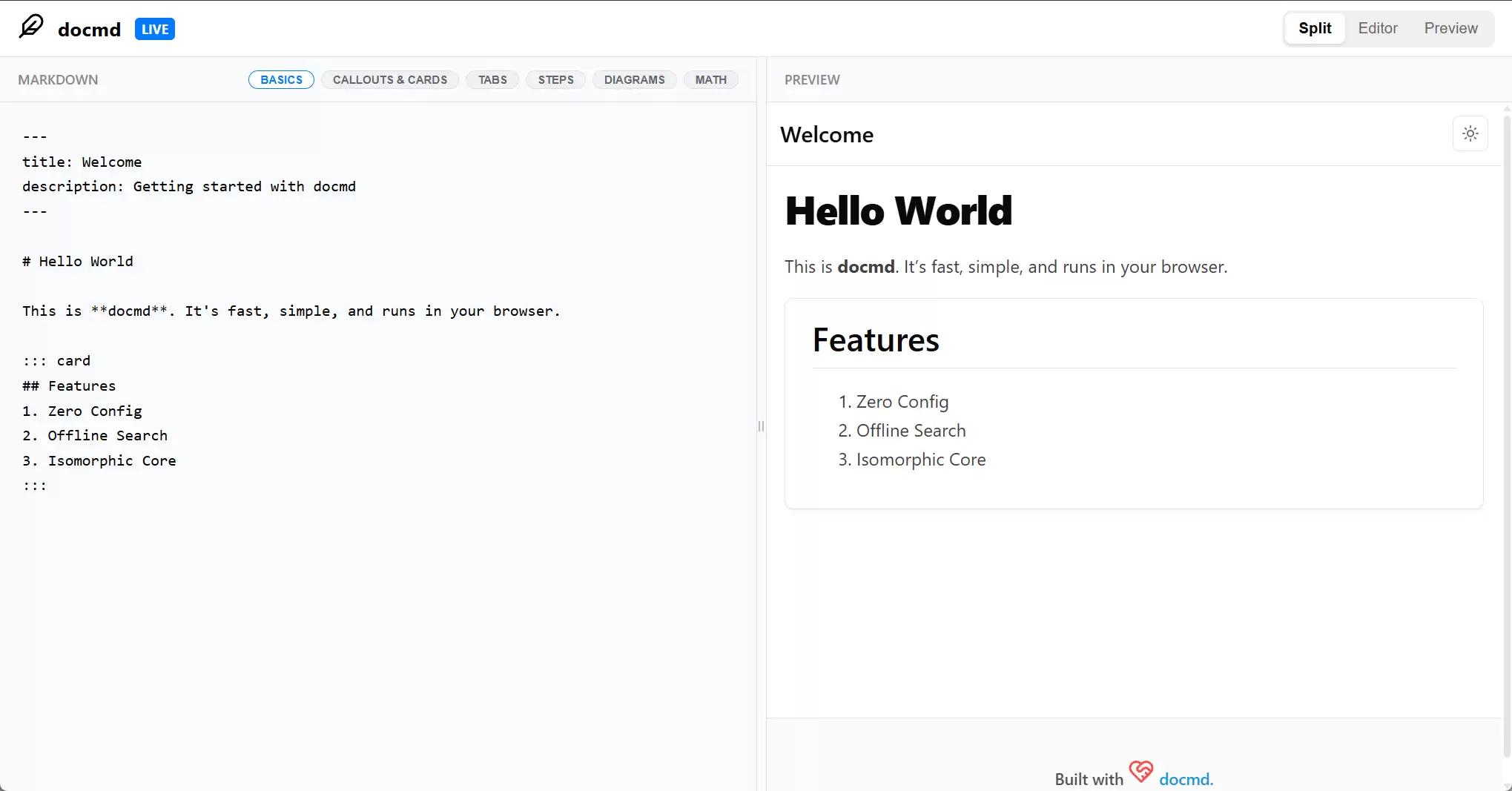Click the '2. Offline Search' editor line

pyautogui.click(x=95, y=435)
